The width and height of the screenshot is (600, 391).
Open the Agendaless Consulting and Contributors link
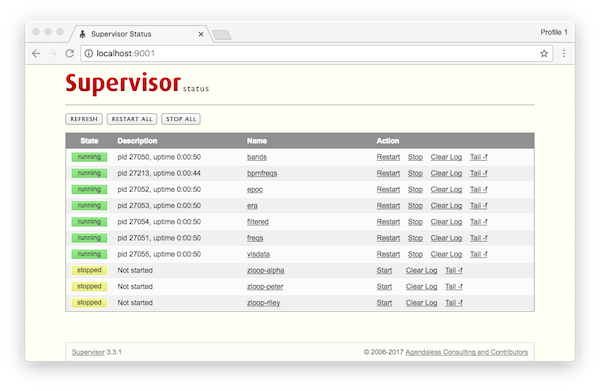coord(466,352)
